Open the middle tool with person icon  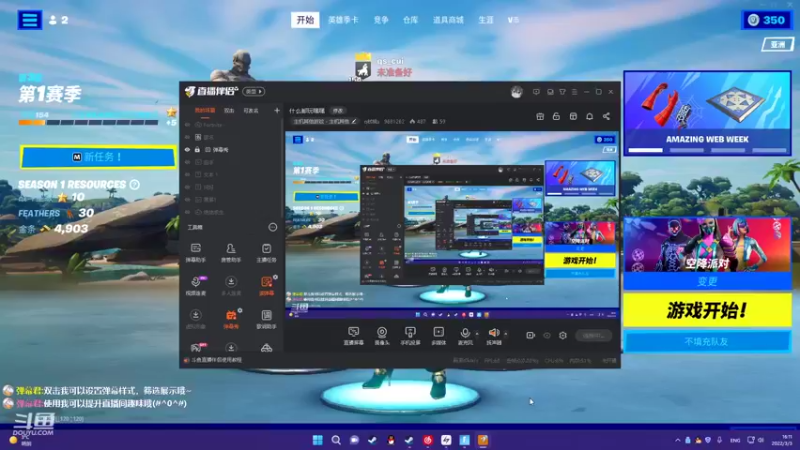tap(231, 253)
